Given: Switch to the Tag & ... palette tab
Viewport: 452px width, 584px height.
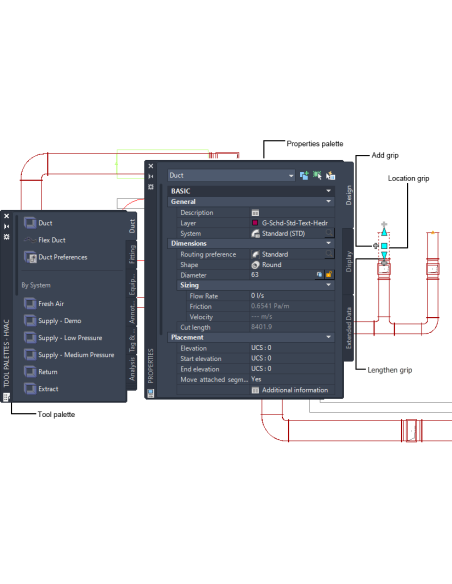Looking at the screenshot, I should 132,342.
